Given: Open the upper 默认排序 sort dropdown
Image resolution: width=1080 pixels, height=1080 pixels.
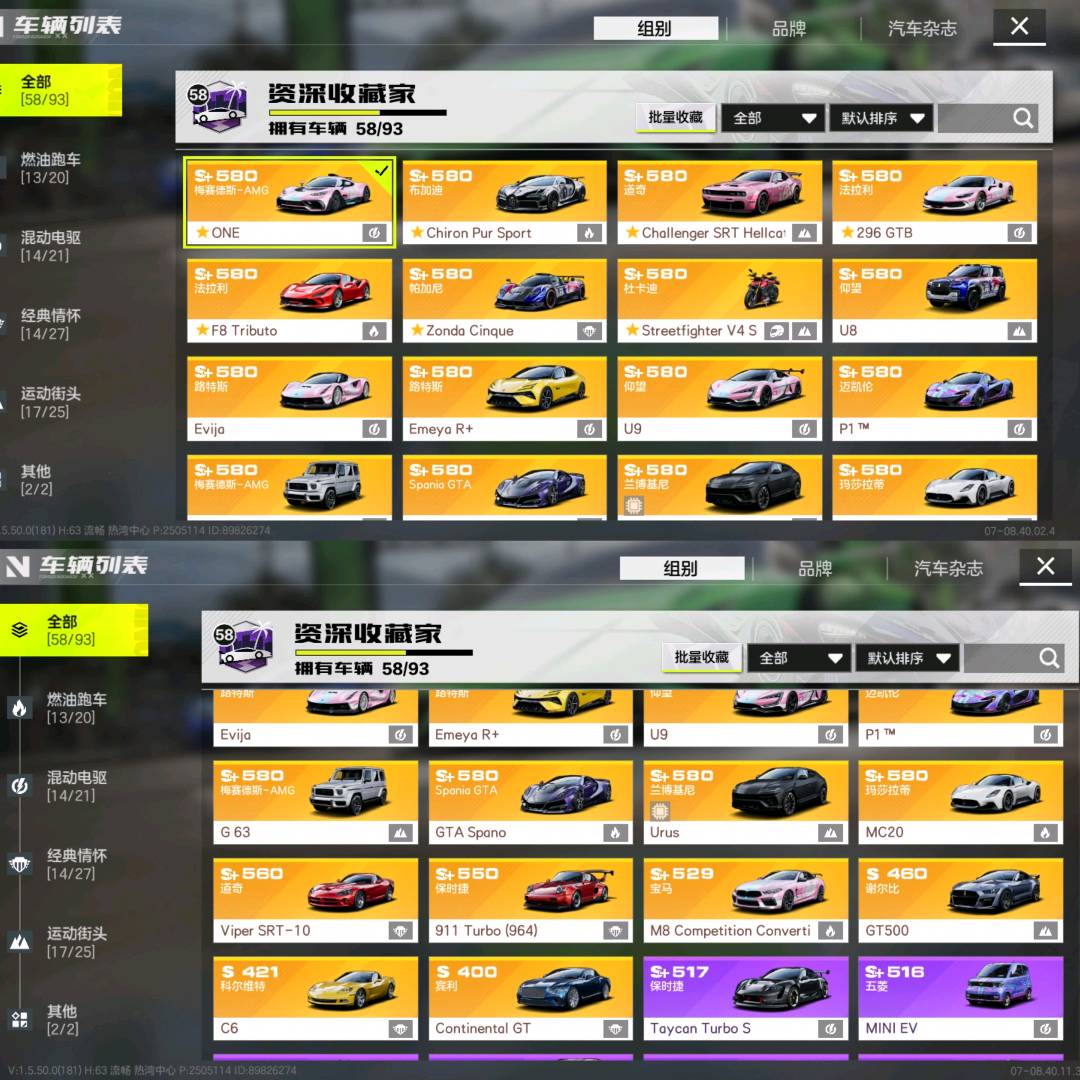Looking at the screenshot, I should click(882, 118).
